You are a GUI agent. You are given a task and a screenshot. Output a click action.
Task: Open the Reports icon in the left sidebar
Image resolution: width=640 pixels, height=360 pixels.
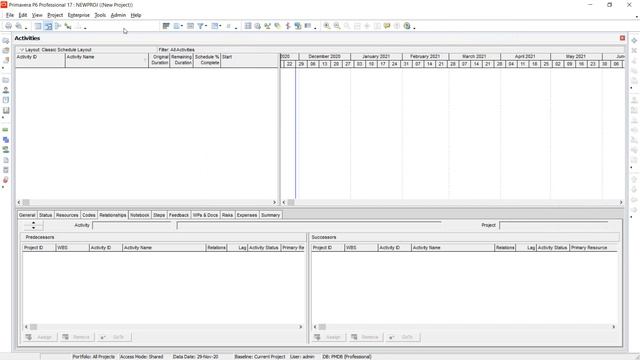coord(6,100)
